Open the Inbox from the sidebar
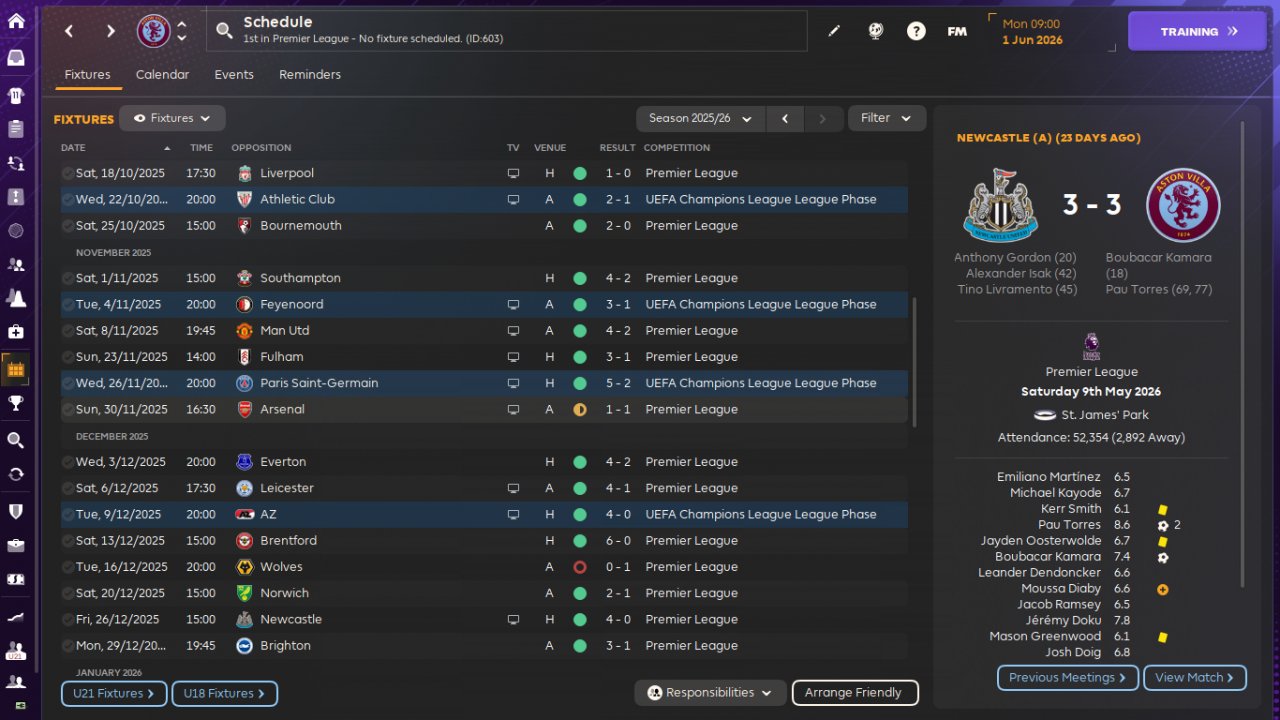 tap(16, 57)
